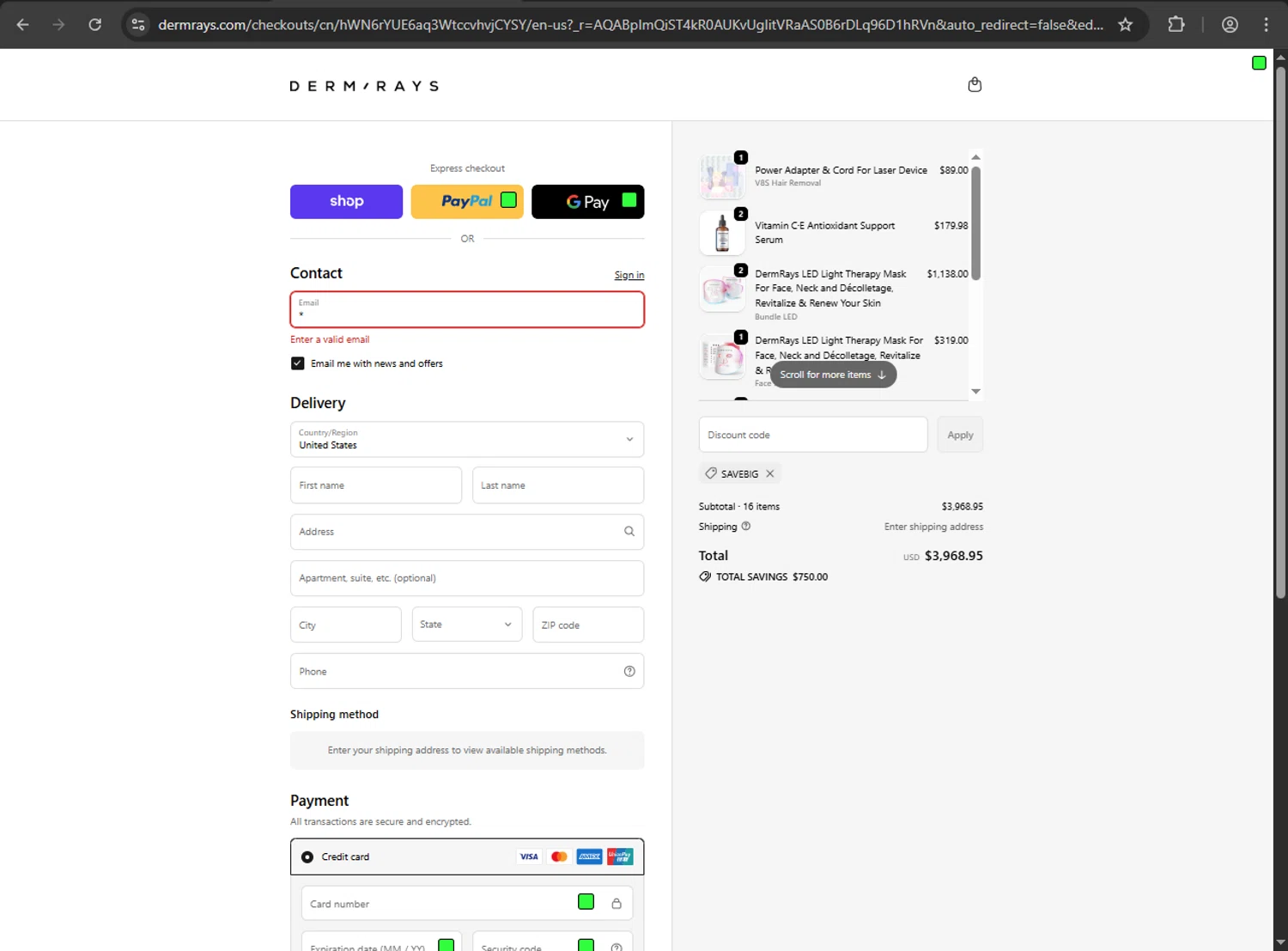This screenshot has width=1288, height=951.
Task: Click the total savings tag icon
Action: (x=705, y=576)
